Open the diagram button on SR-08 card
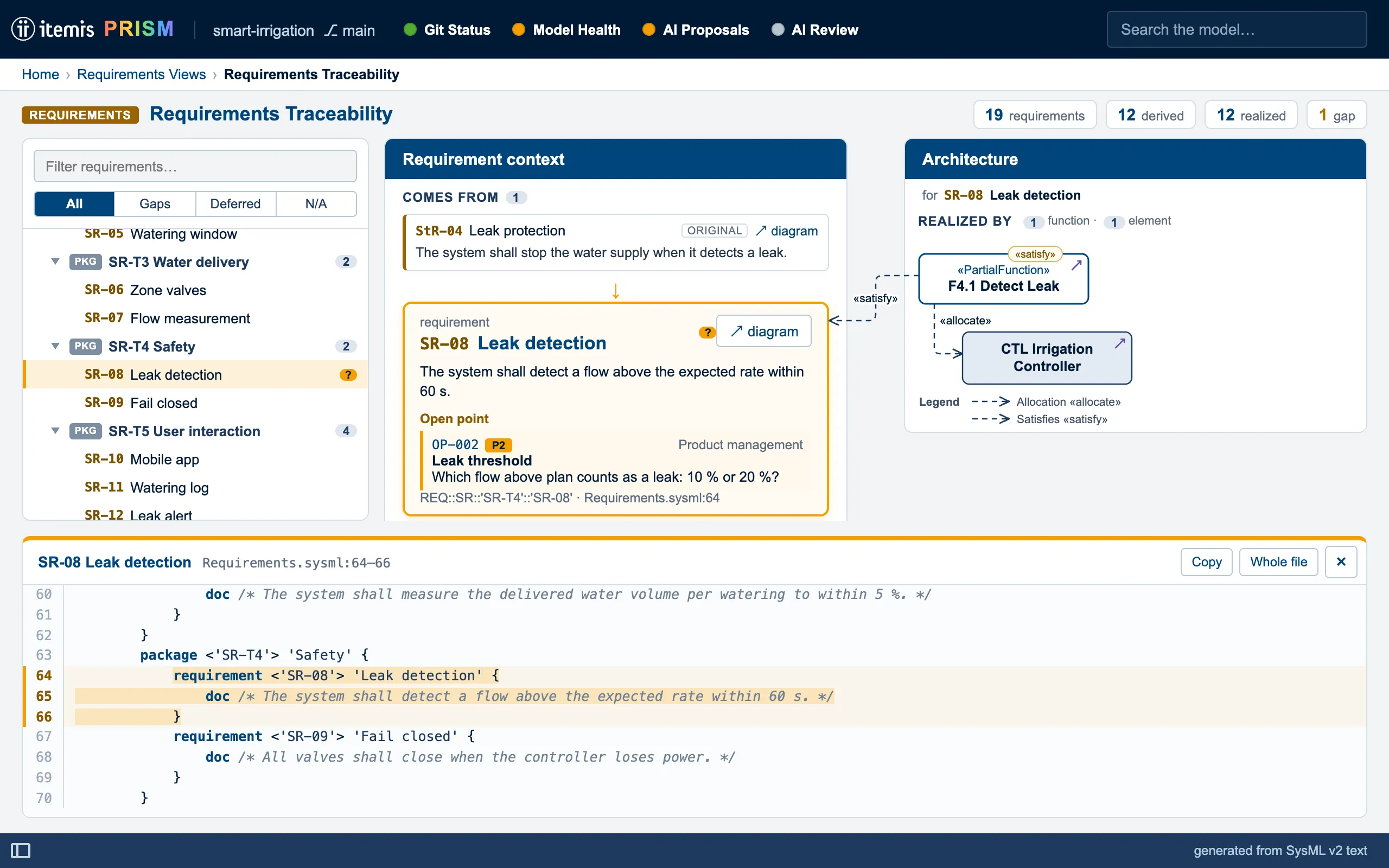Image resolution: width=1389 pixels, height=868 pixels. point(764,331)
